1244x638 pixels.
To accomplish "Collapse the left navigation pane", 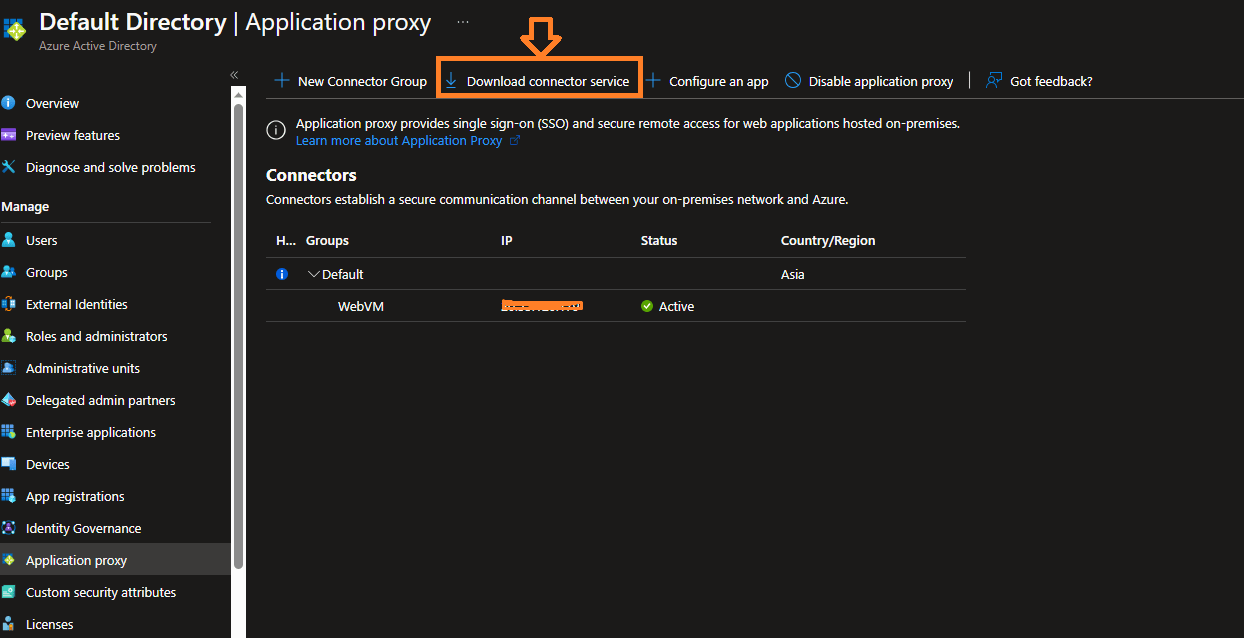I will (233, 74).
